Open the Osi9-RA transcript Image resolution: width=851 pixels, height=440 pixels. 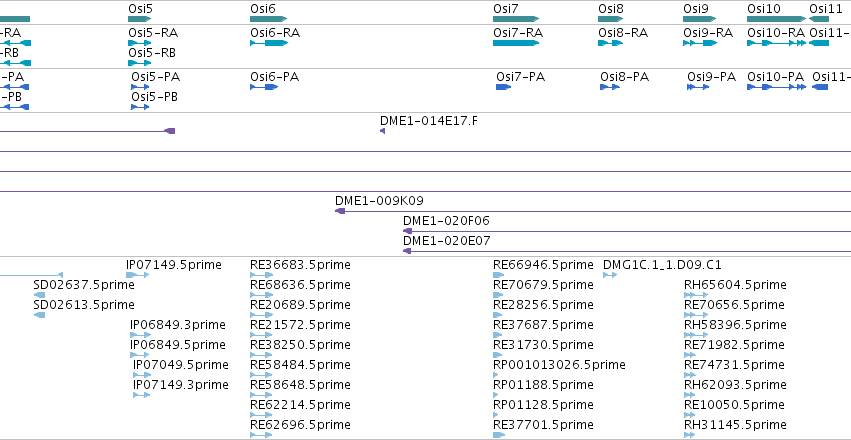[x=700, y=42]
